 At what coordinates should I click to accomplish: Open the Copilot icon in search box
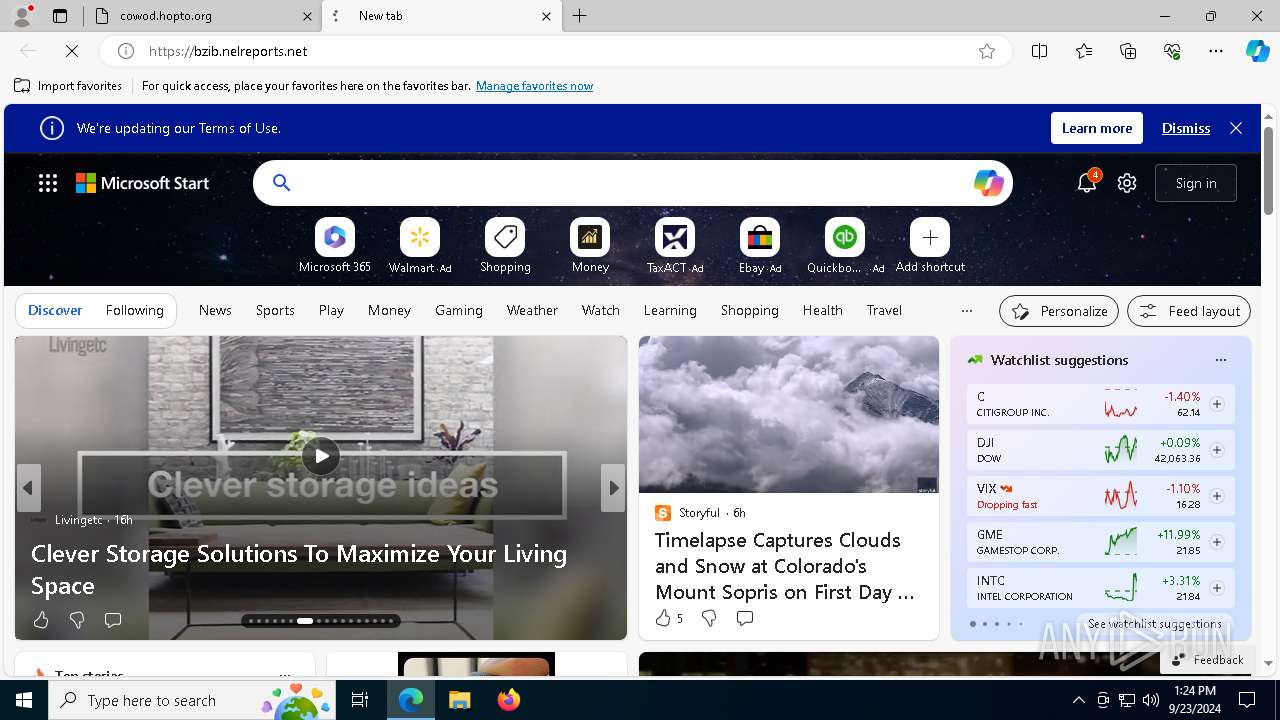988,183
